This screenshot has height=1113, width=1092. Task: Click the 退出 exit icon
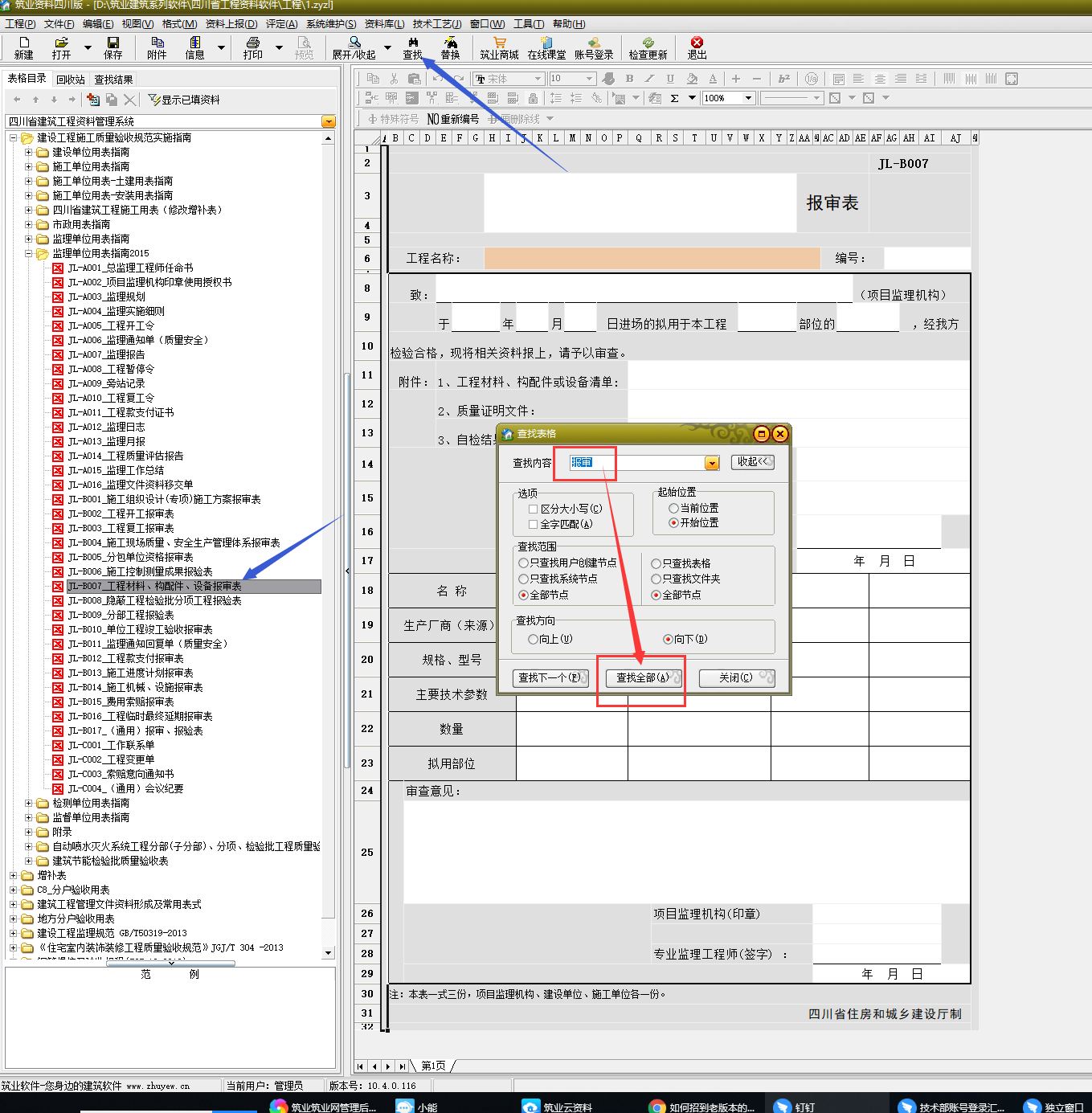coord(697,48)
